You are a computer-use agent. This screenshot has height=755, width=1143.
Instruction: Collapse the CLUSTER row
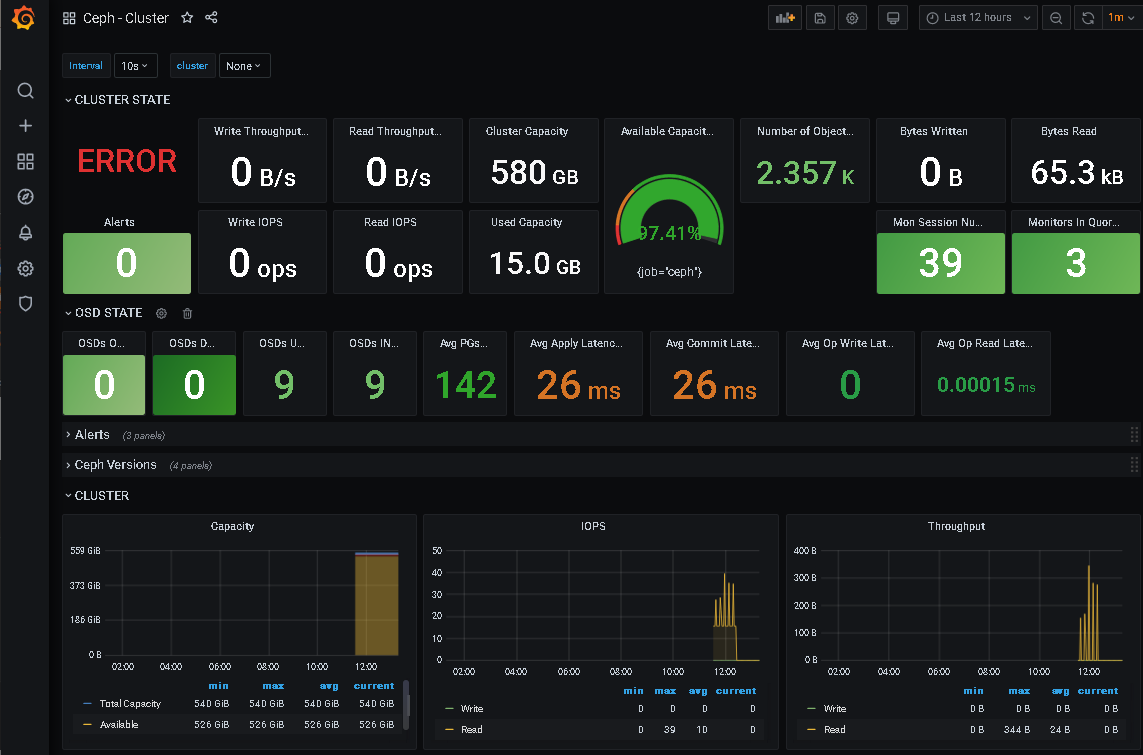[97, 496]
